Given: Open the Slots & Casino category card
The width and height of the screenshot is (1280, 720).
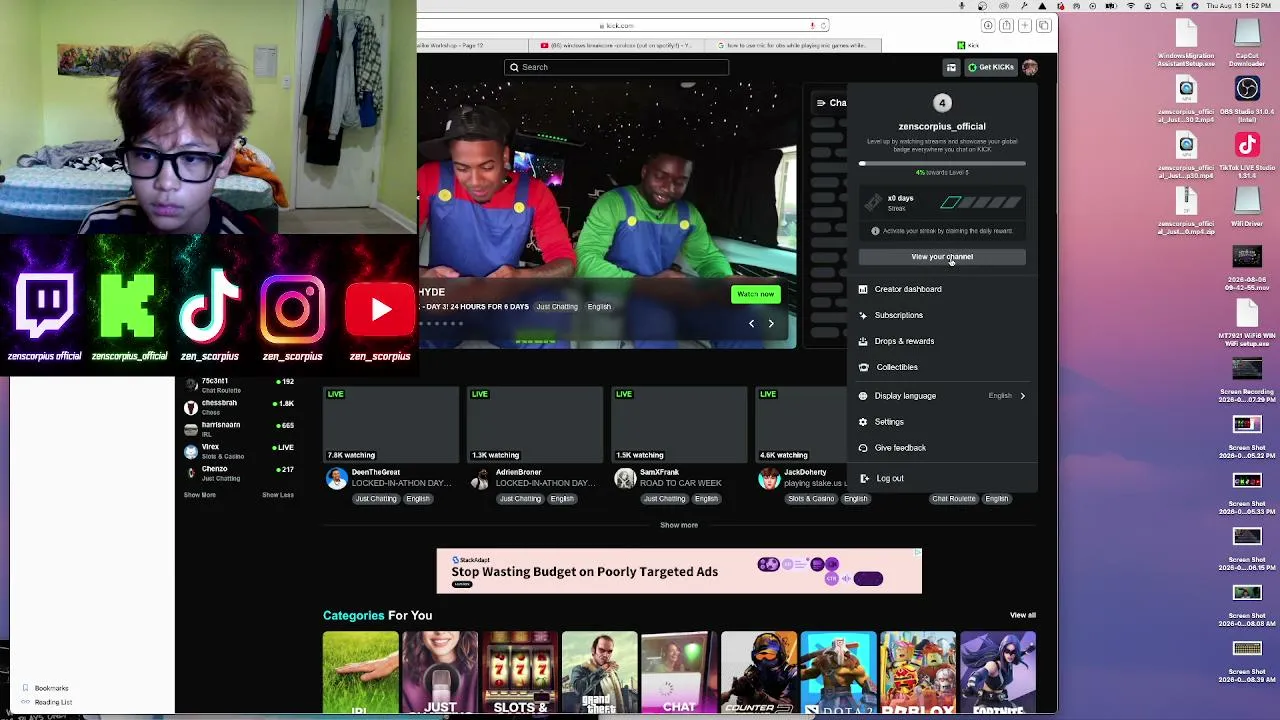Looking at the screenshot, I should coord(520,674).
